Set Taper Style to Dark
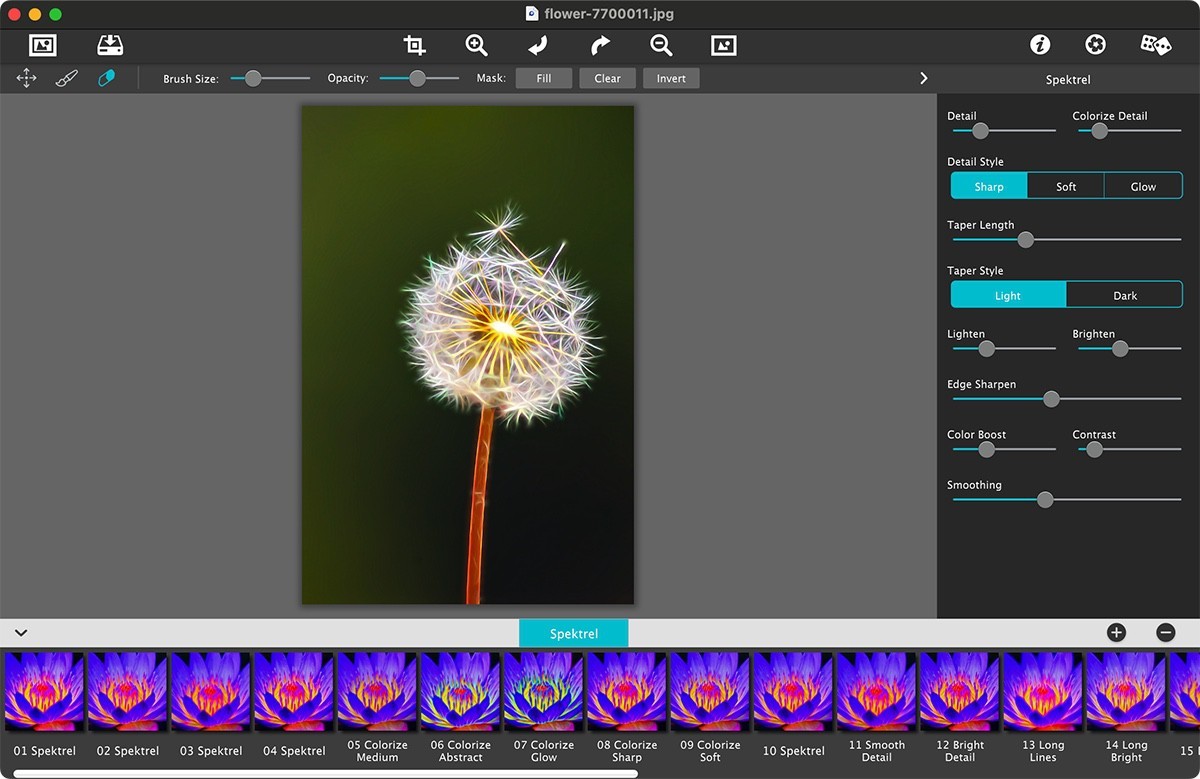 (x=1124, y=295)
